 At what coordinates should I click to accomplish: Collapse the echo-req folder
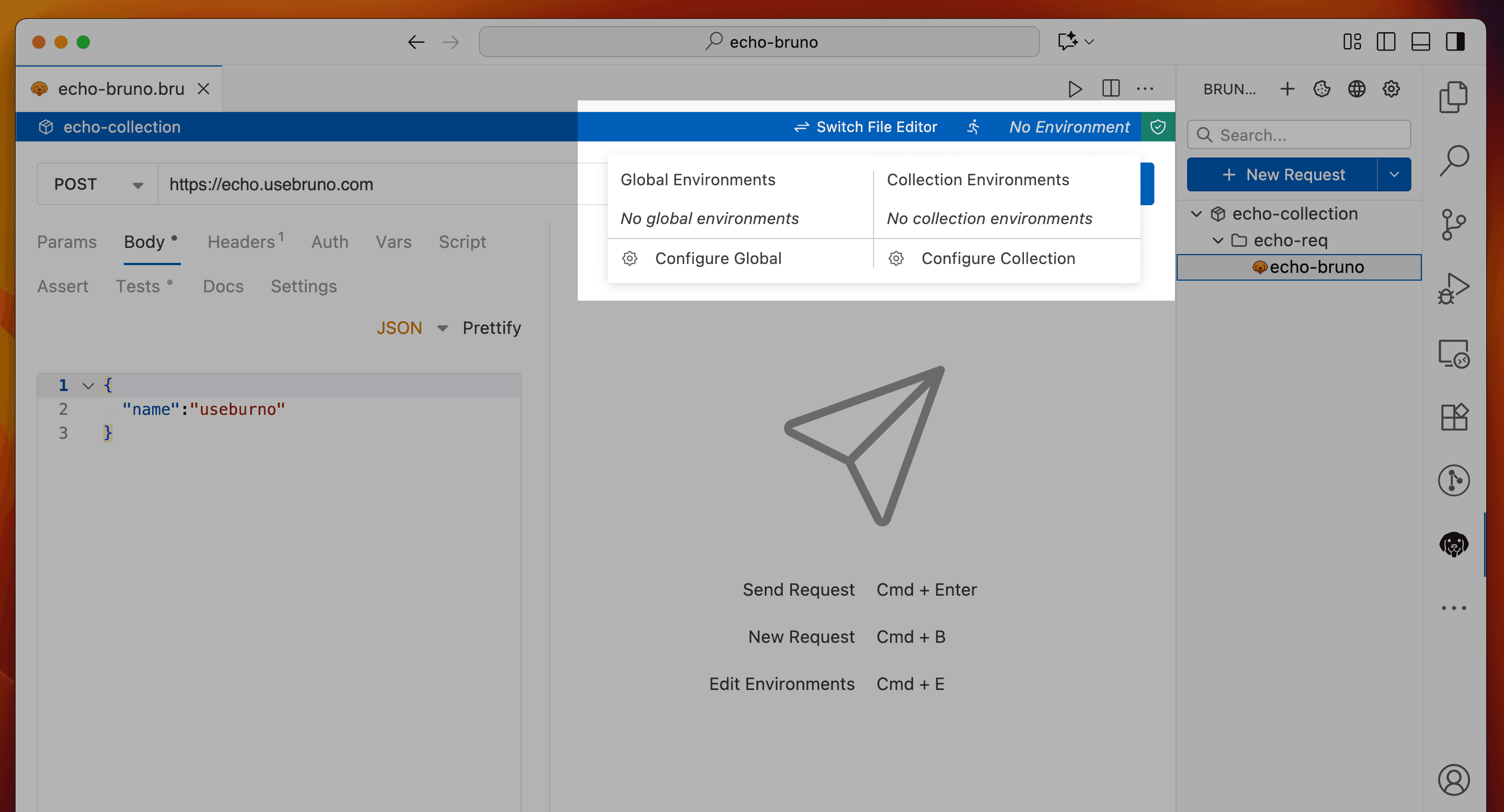(1218, 240)
